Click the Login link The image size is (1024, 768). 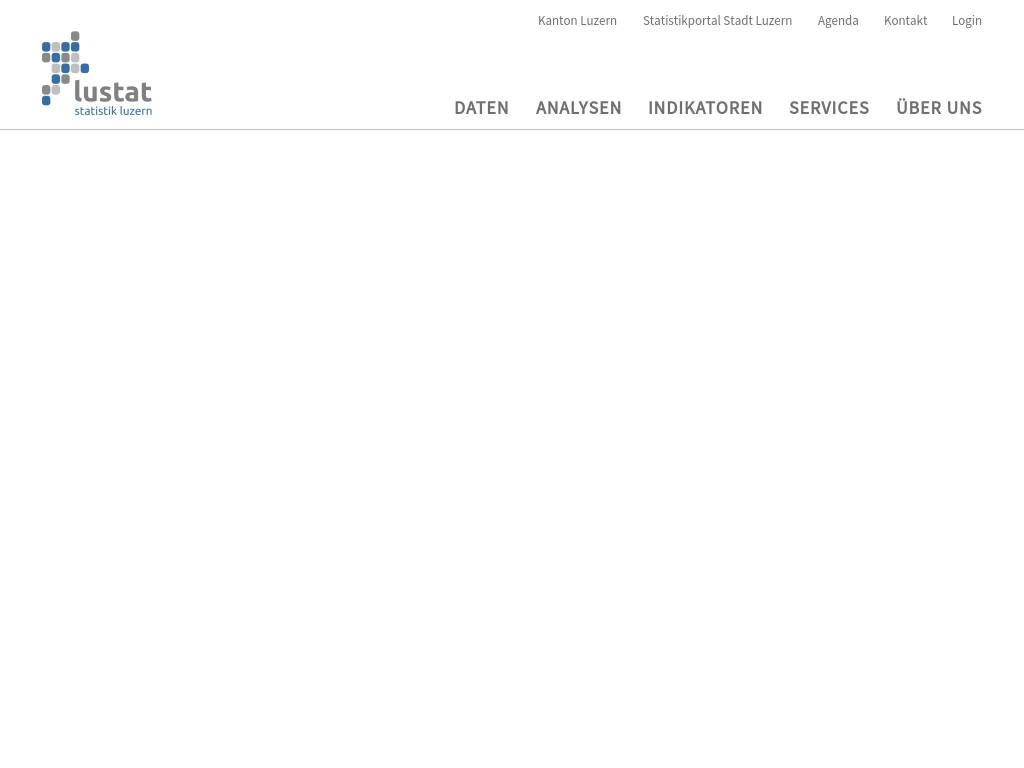tap(966, 21)
